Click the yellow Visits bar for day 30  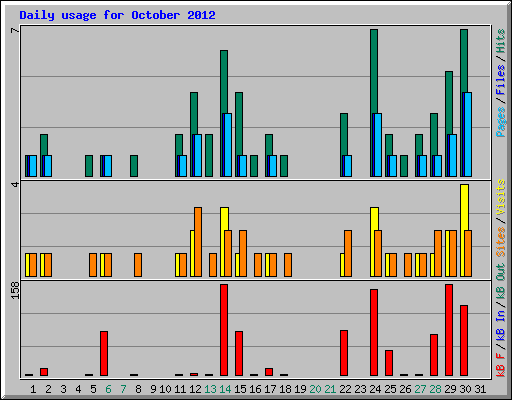[464, 207]
